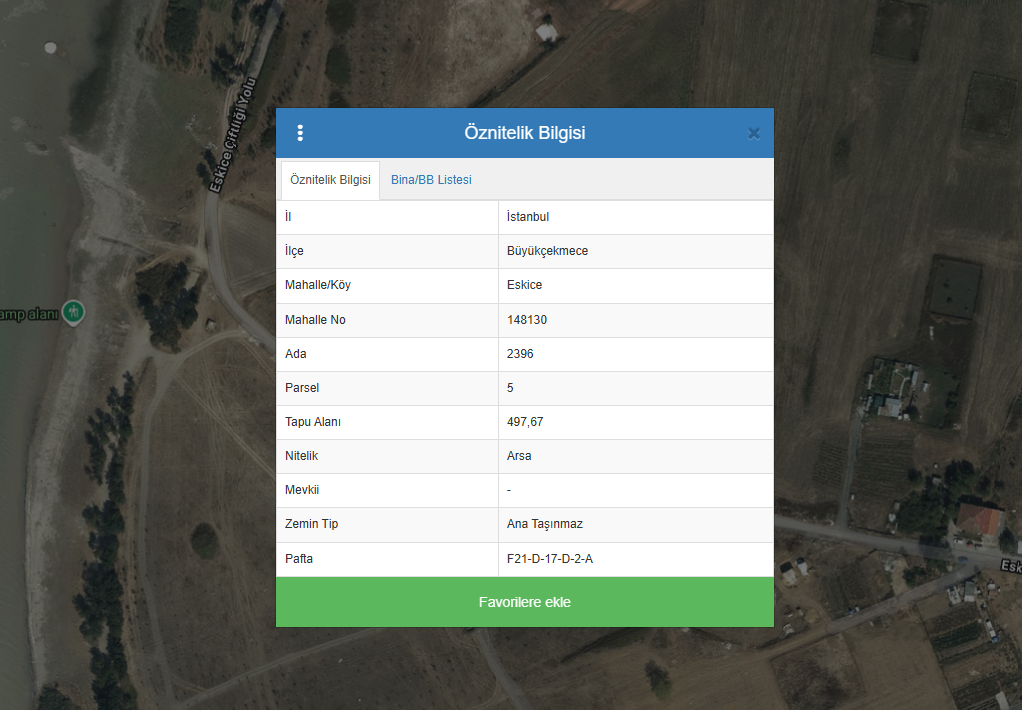Image resolution: width=1022 pixels, height=710 pixels.
Task: Click the Pafta value F21-D-17-D-2-A
Action: [x=550, y=559]
